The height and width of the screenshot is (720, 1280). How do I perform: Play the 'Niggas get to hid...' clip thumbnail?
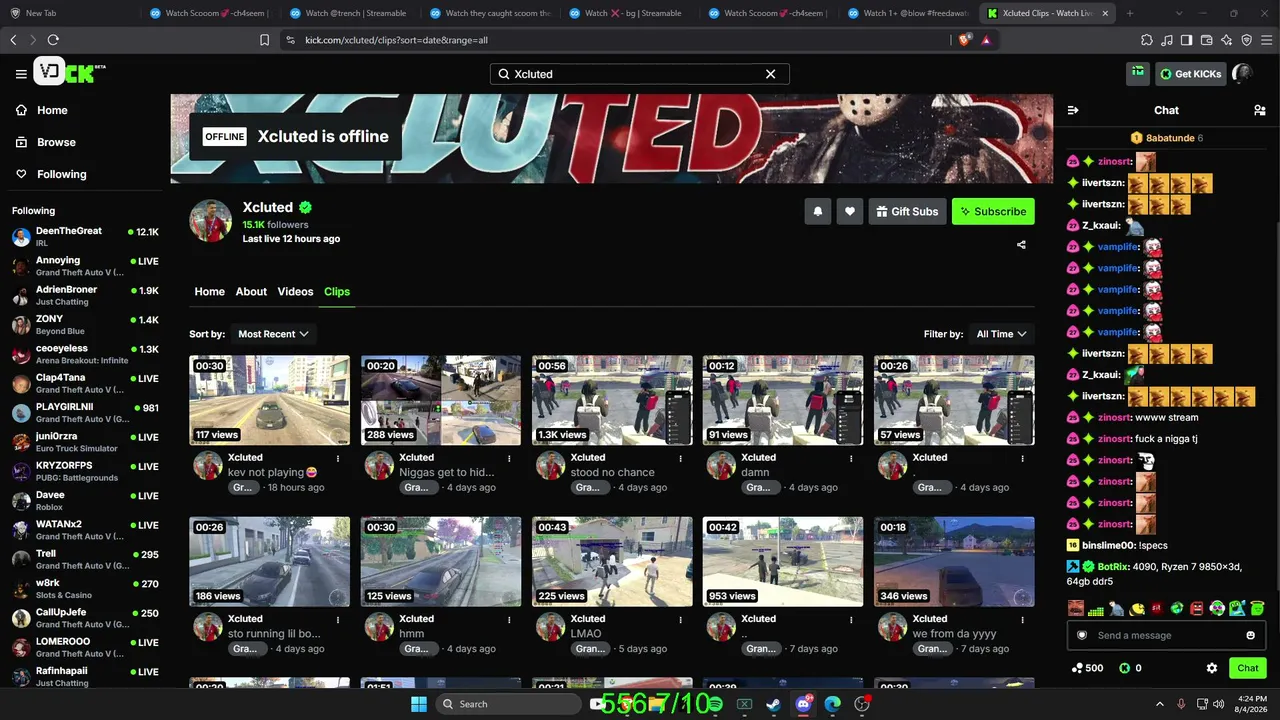click(x=441, y=400)
